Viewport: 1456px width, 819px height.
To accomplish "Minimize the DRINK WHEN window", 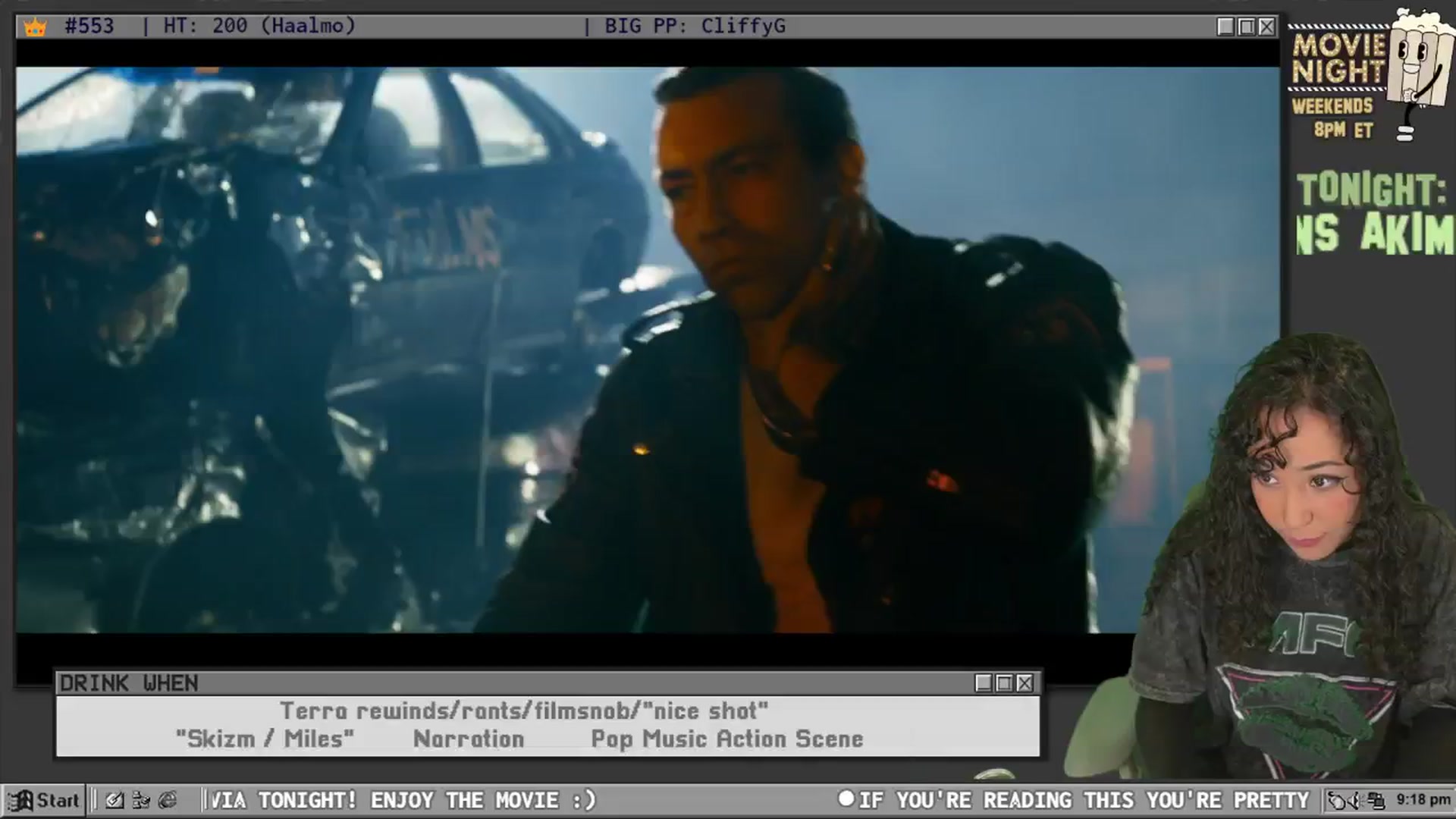I will (x=984, y=683).
